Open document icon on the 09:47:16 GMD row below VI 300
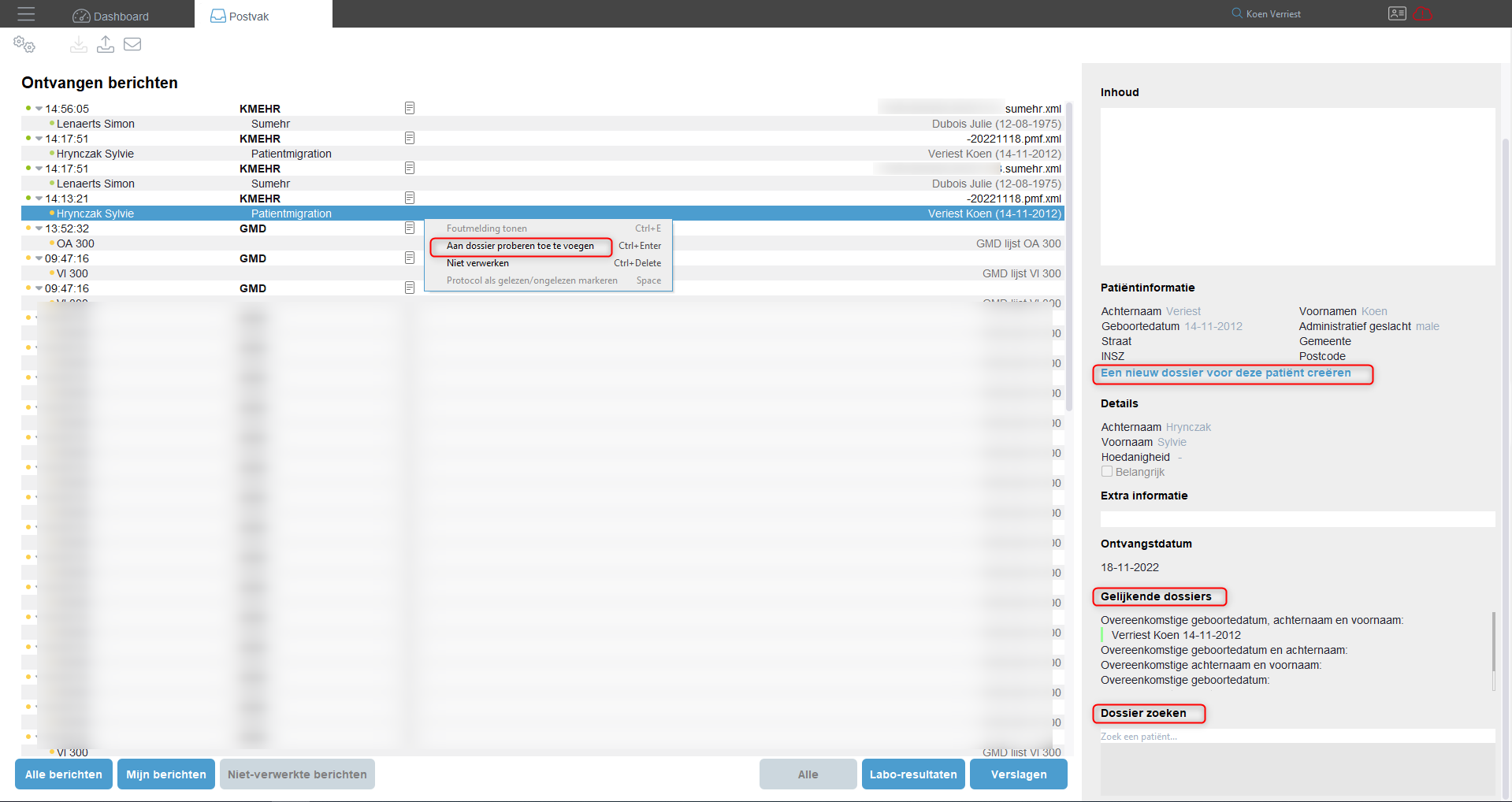 pos(410,288)
